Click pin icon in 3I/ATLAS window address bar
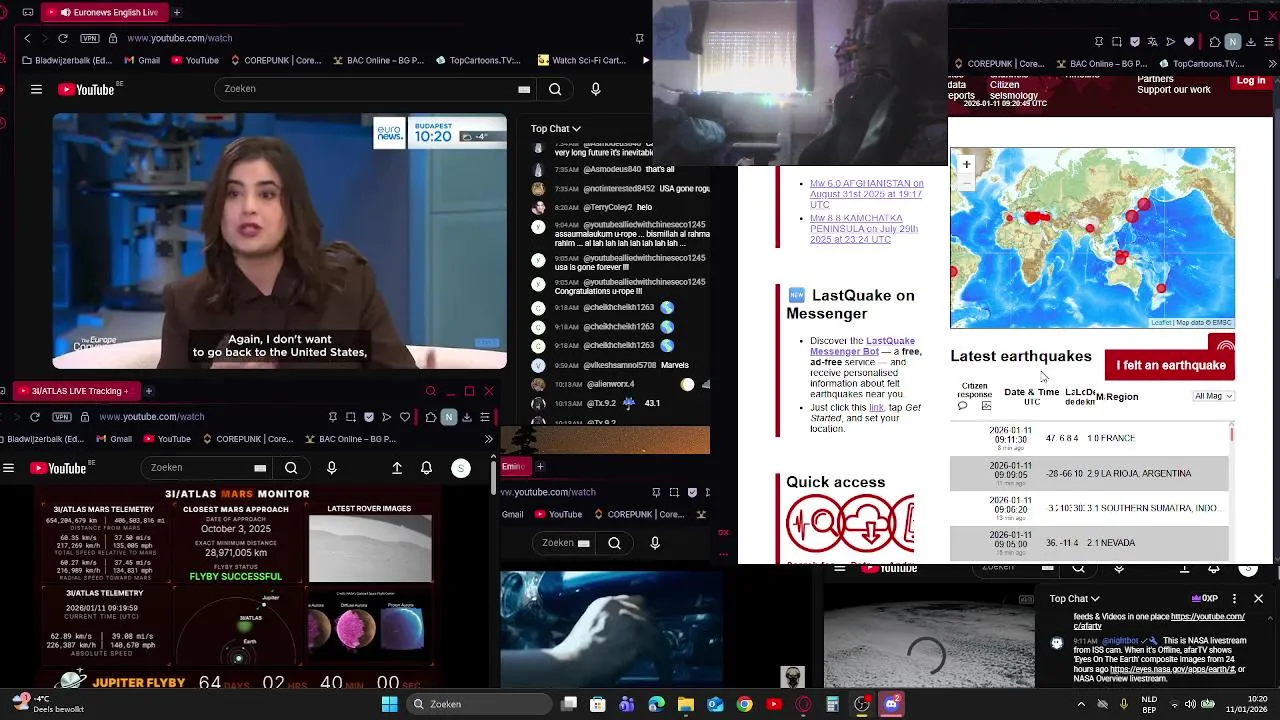This screenshot has width=1280, height=720. pos(332,417)
